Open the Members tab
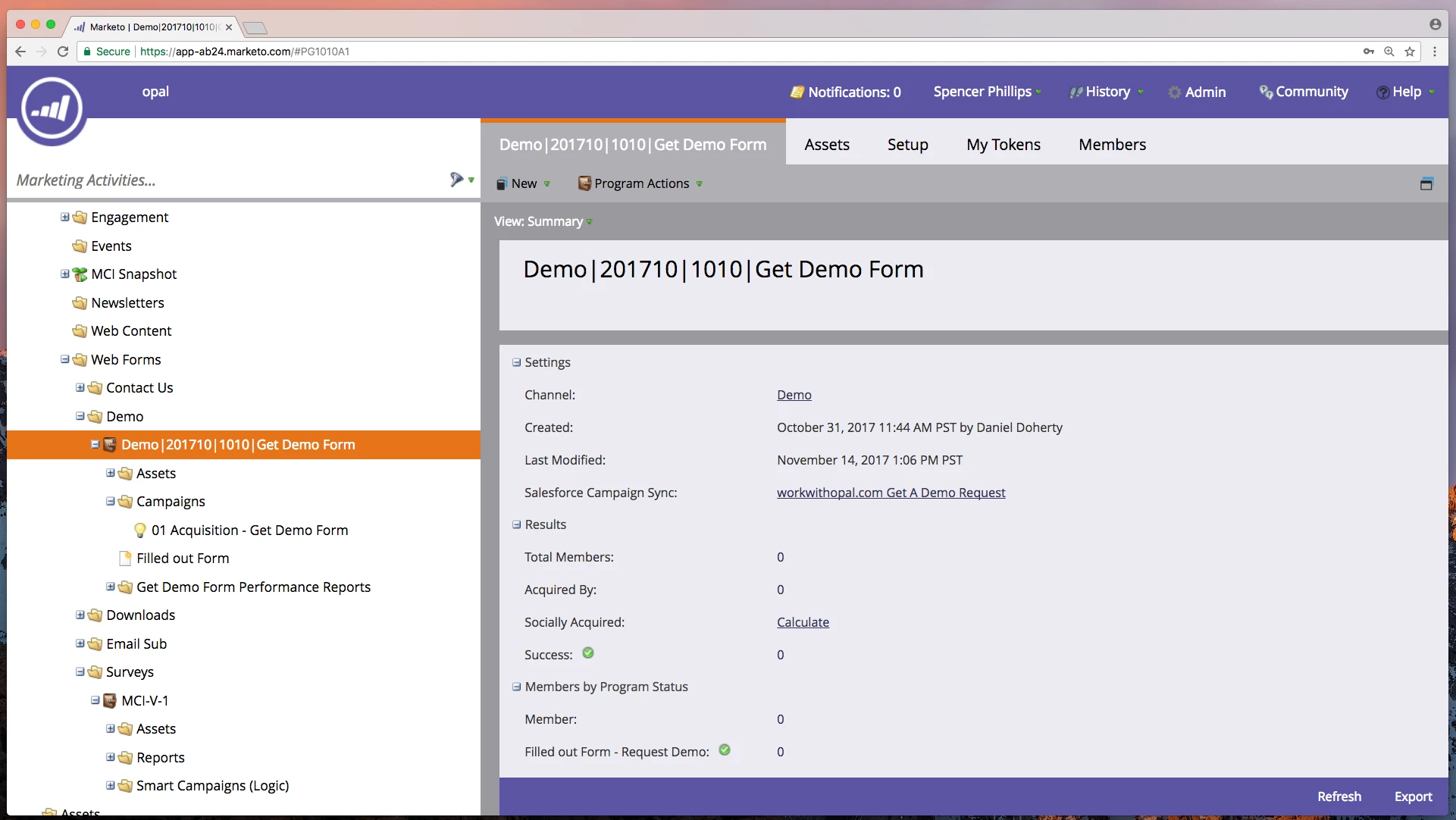 [1112, 145]
